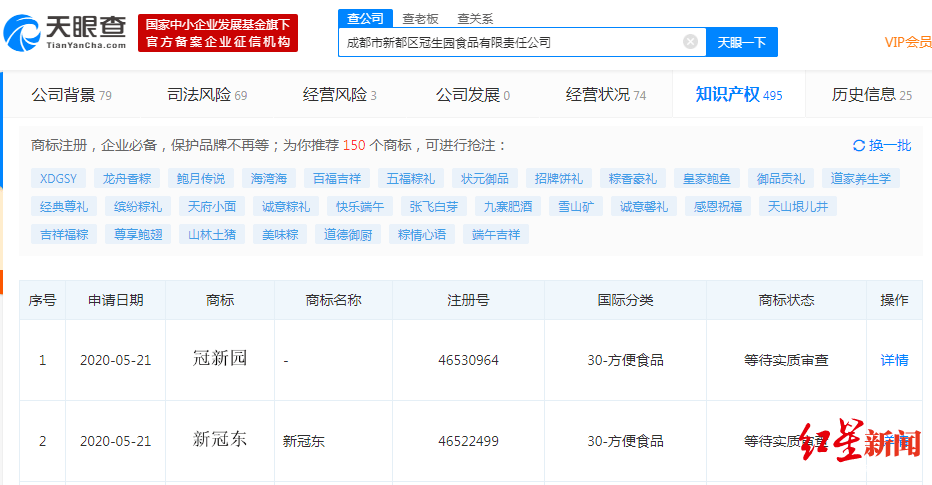Click the 新冠东 trademark image

pyautogui.click(x=220, y=440)
